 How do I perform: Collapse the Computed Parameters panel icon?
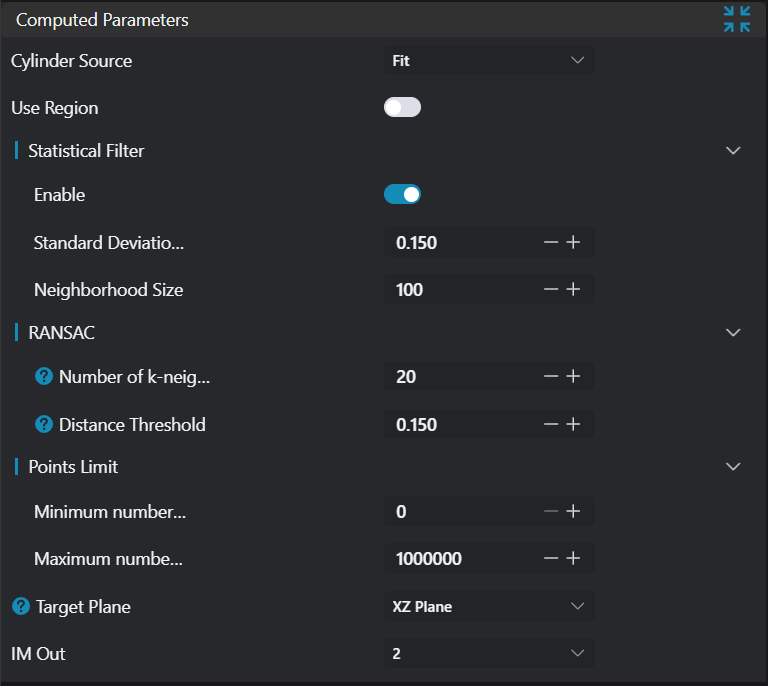(x=737, y=19)
